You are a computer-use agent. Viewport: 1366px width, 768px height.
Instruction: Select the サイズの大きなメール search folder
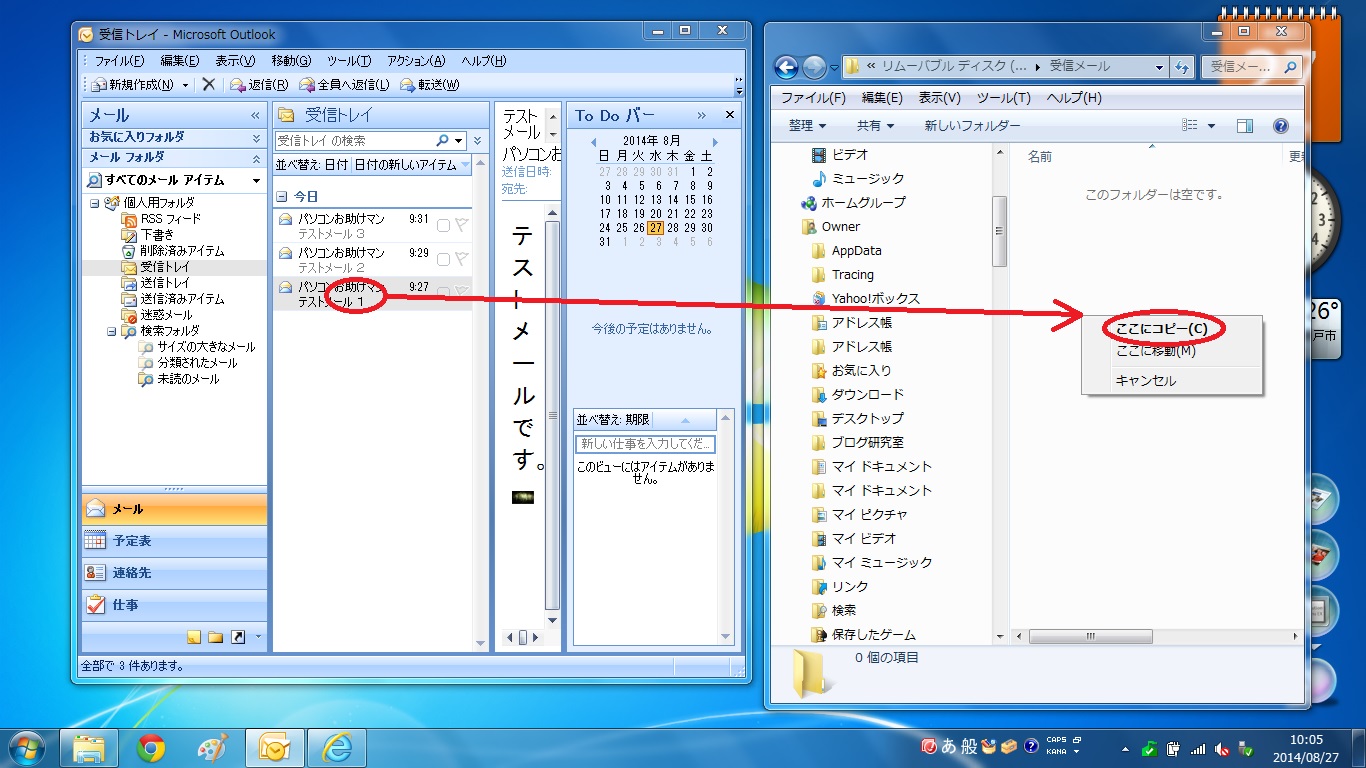pyautogui.click(x=197, y=347)
